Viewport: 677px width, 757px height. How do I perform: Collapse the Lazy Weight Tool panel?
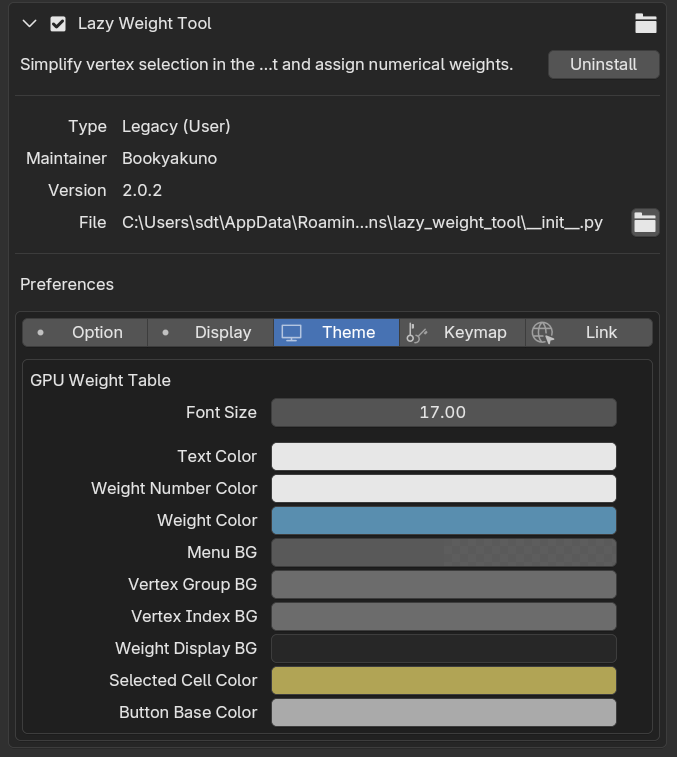(x=30, y=24)
